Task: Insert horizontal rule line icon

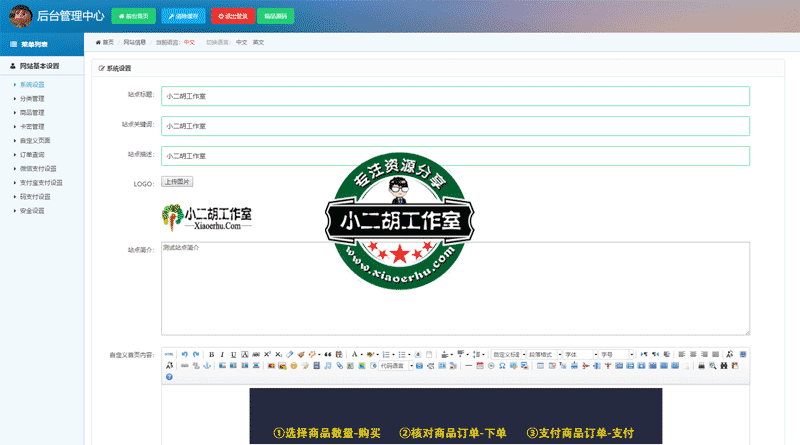Action: [468, 366]
